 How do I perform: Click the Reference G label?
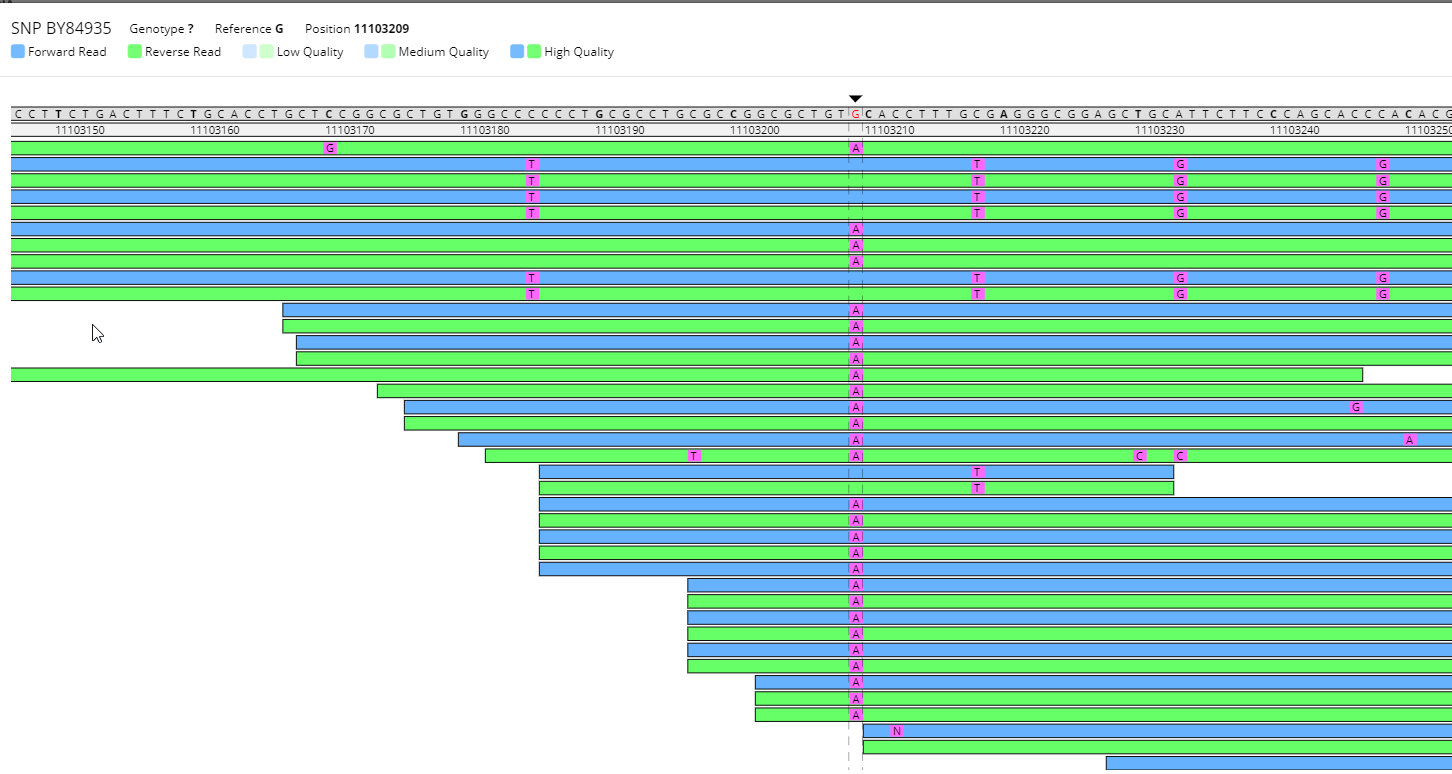click(249, 29)
